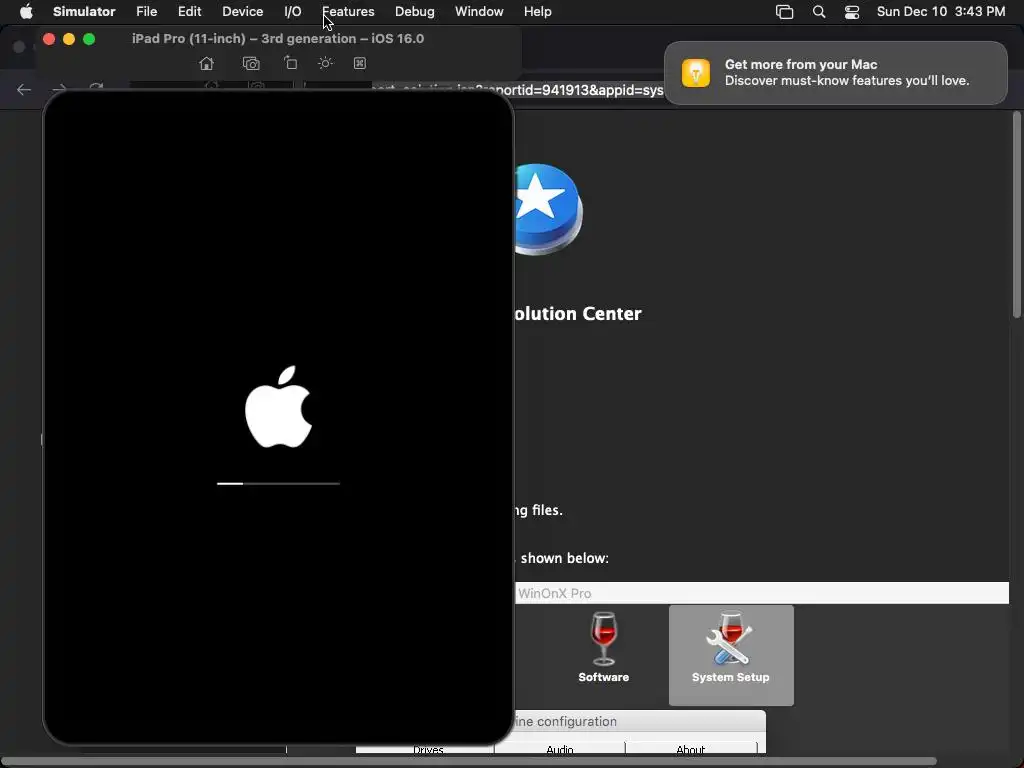1024x768 pixels.
Task: Open the Edit menu
Action: coord(189,12)
